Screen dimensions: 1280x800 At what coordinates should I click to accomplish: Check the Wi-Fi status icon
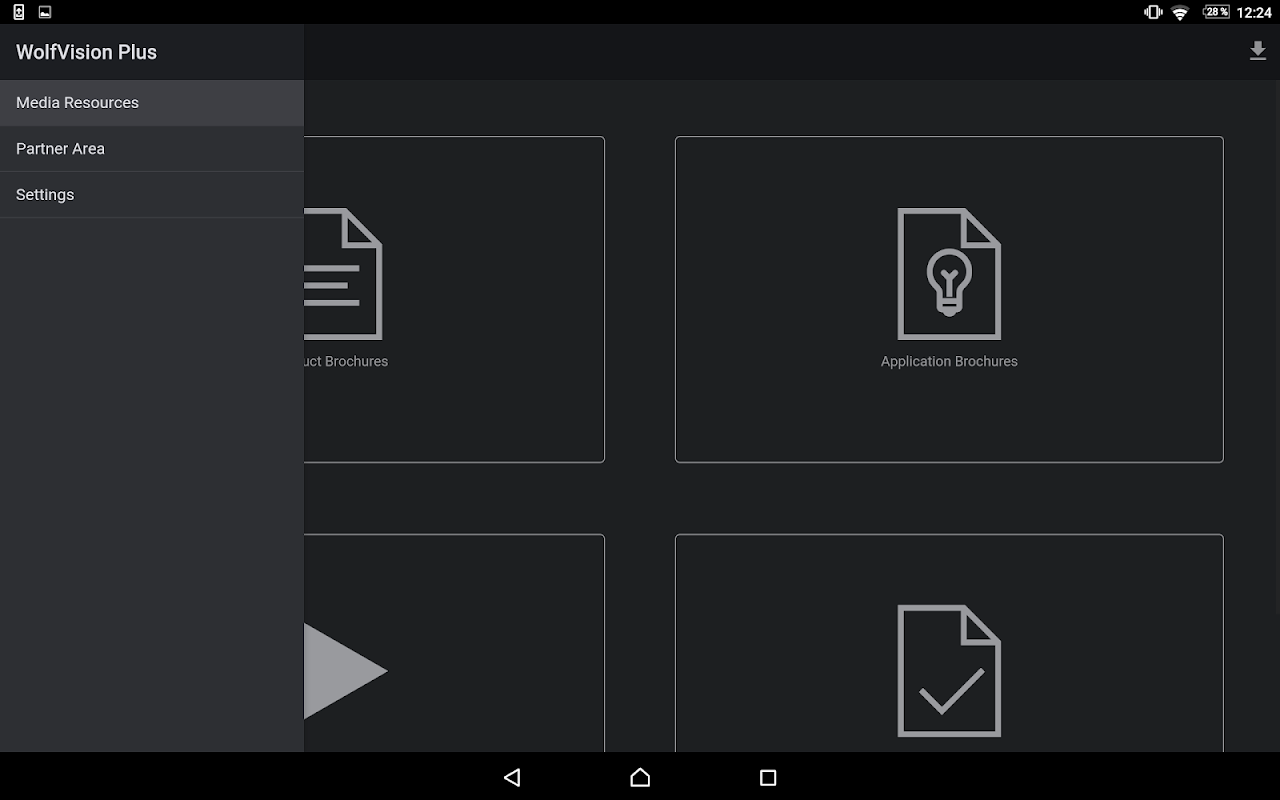pyautogui.click(x=1180, y=13)
